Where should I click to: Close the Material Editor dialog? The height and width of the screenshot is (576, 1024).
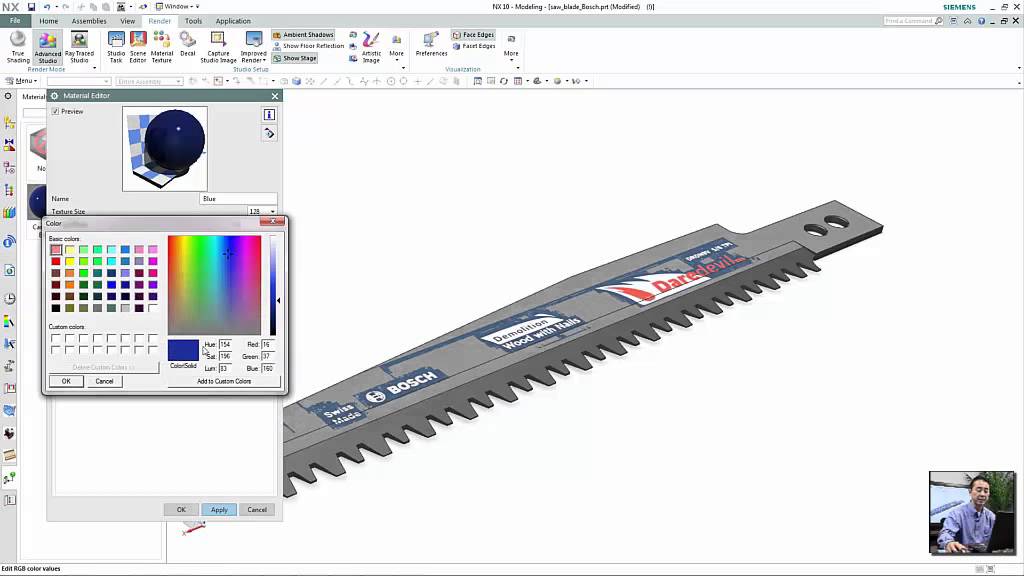(275, 96)
